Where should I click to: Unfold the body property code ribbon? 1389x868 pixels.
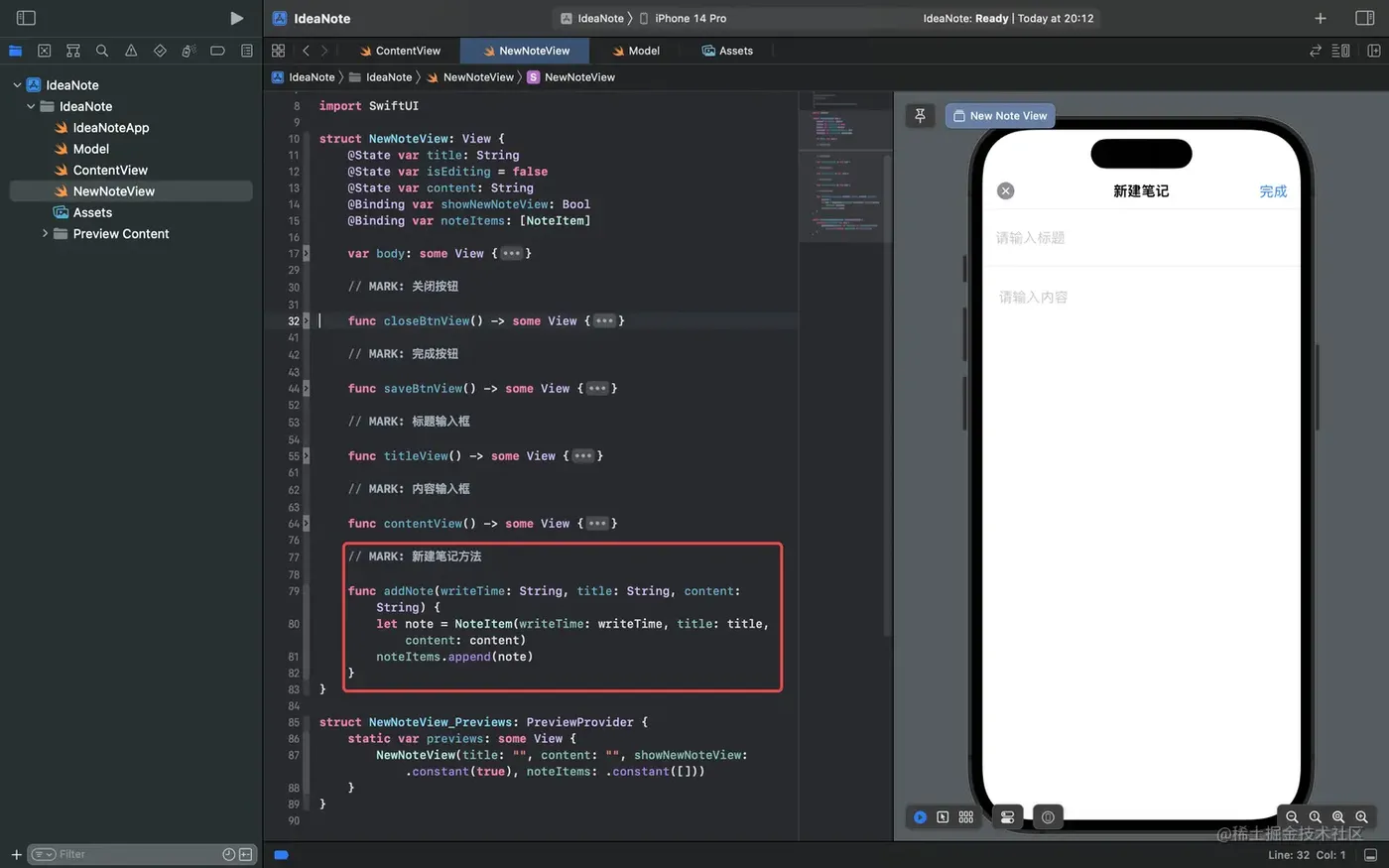point(306,254)
